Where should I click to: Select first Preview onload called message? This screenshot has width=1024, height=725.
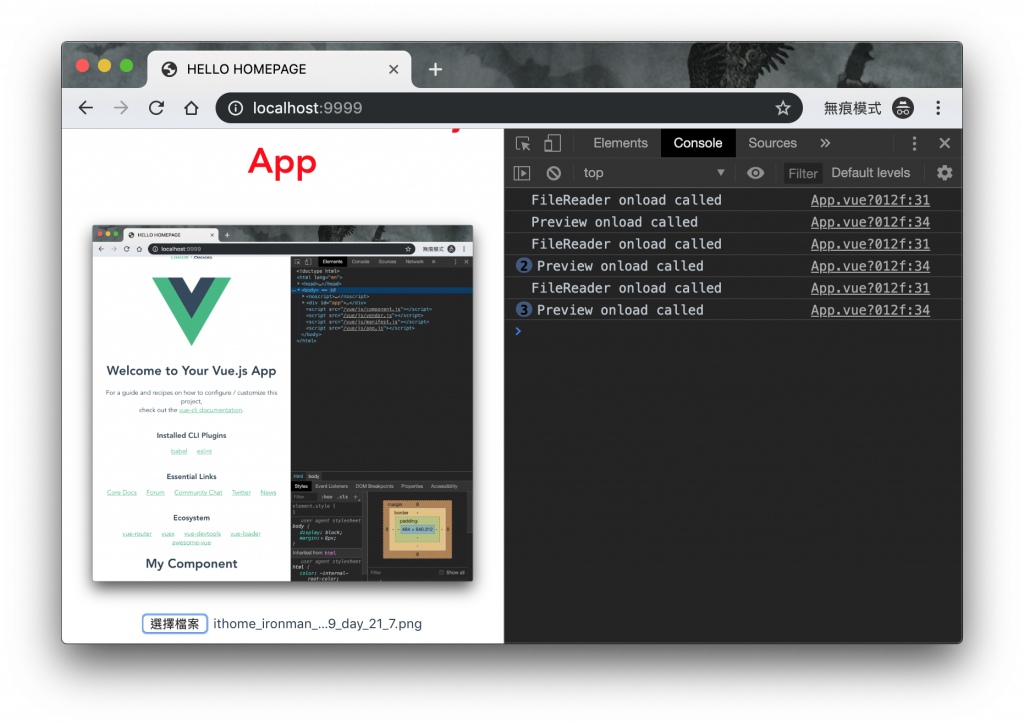pos(615,222)
